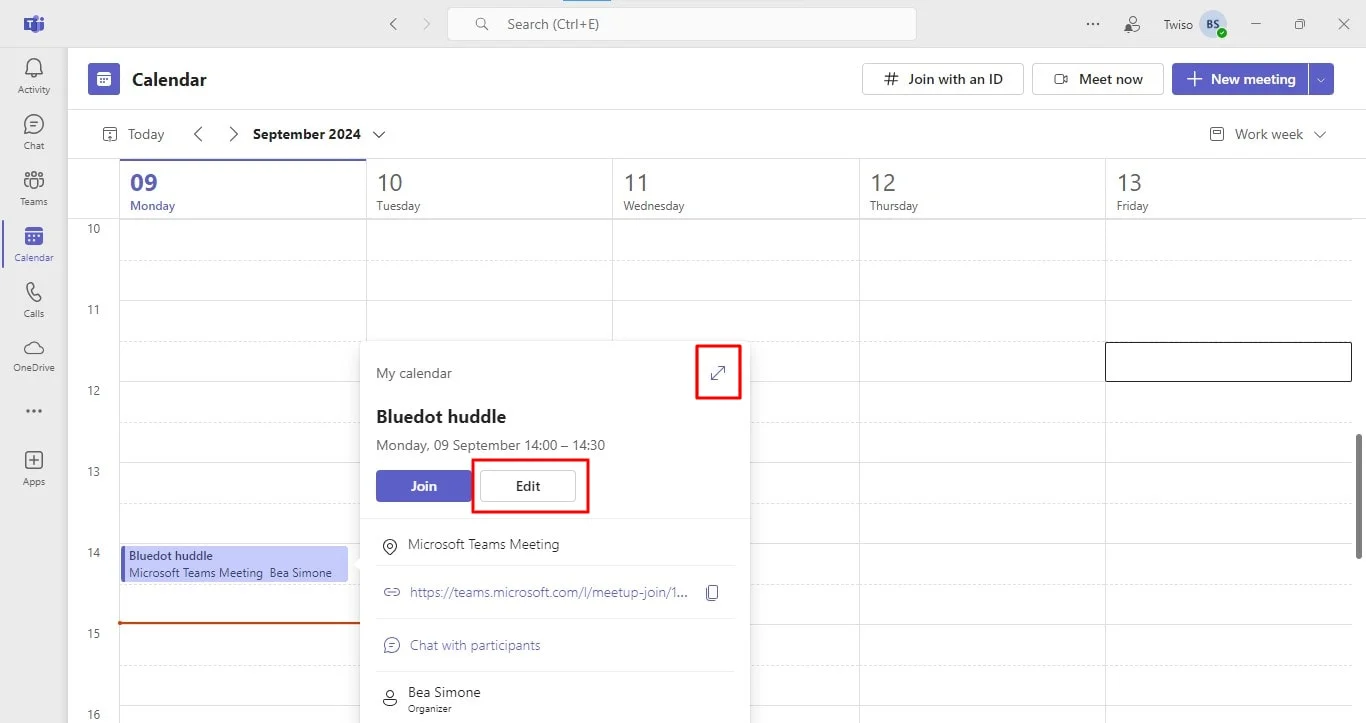Open the teams.microsoft.com meetup-join link
Screen dimensions: 1366x723
549,593
